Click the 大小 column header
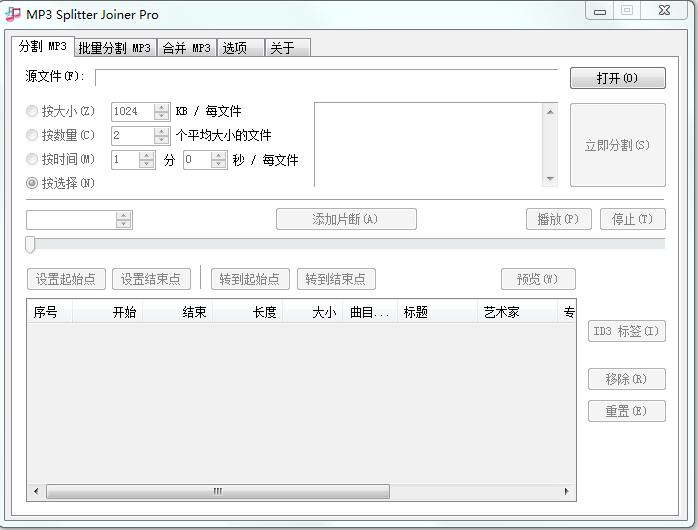 click(x=312, y=312)
